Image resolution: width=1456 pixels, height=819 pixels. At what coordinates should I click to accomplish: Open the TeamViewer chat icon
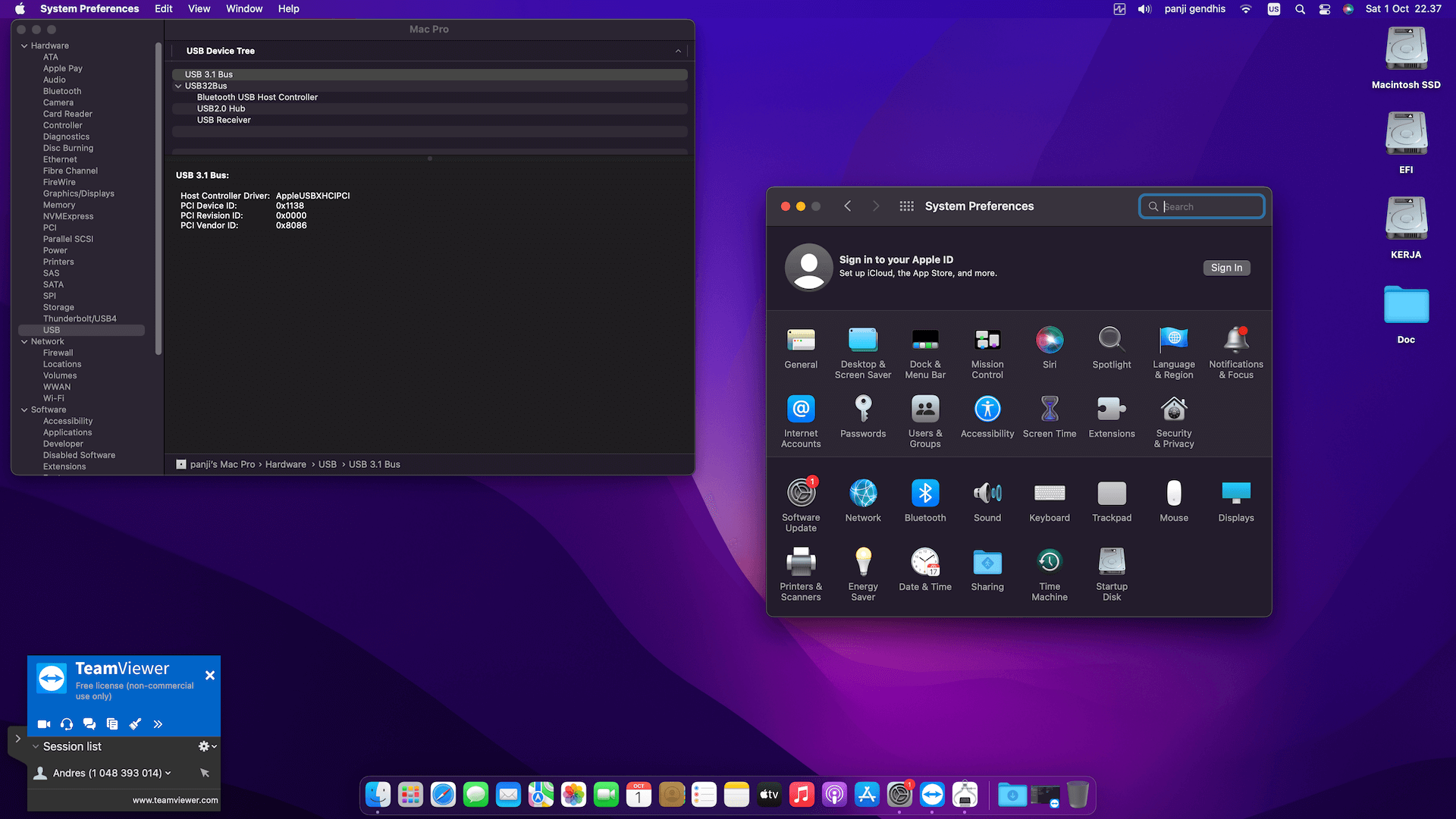(89, 724)
